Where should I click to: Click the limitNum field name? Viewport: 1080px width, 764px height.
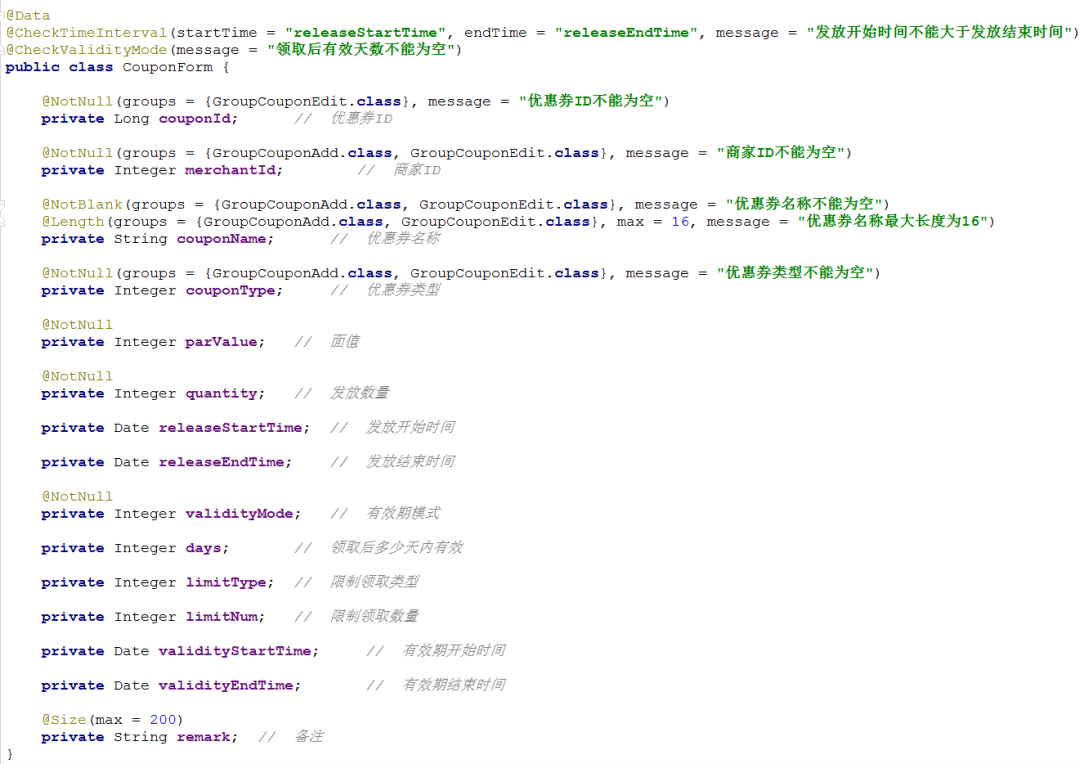pyautogui.click(x=222, y=617)
